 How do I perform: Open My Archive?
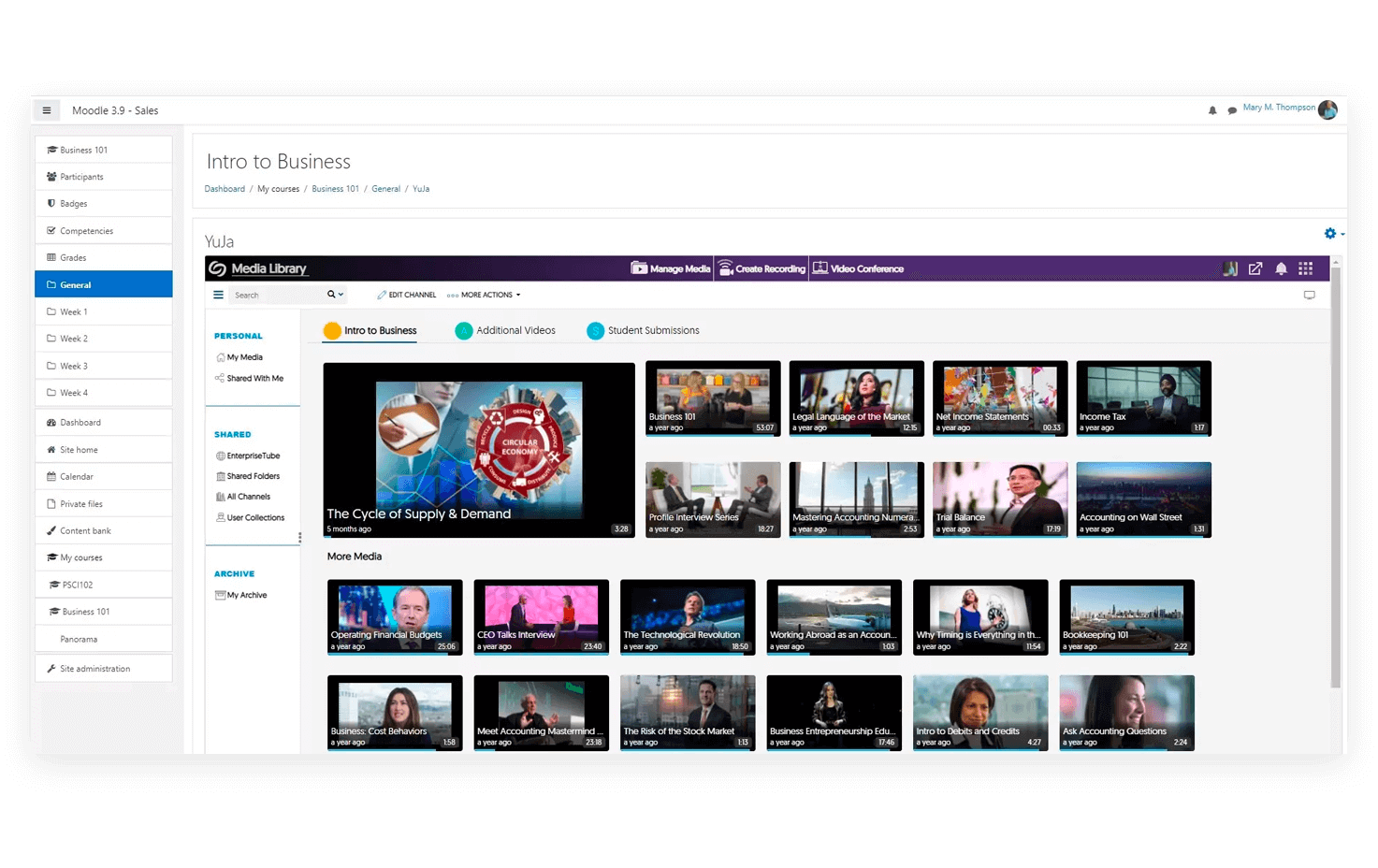click(x=241, y=595)
